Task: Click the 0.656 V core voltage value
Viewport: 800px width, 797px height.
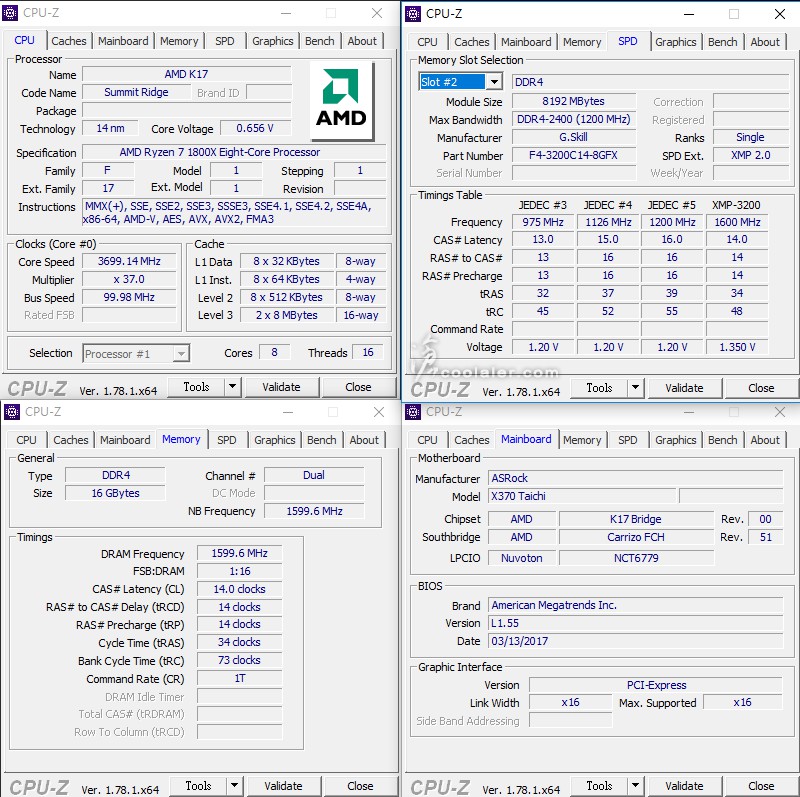Action: 255,128
